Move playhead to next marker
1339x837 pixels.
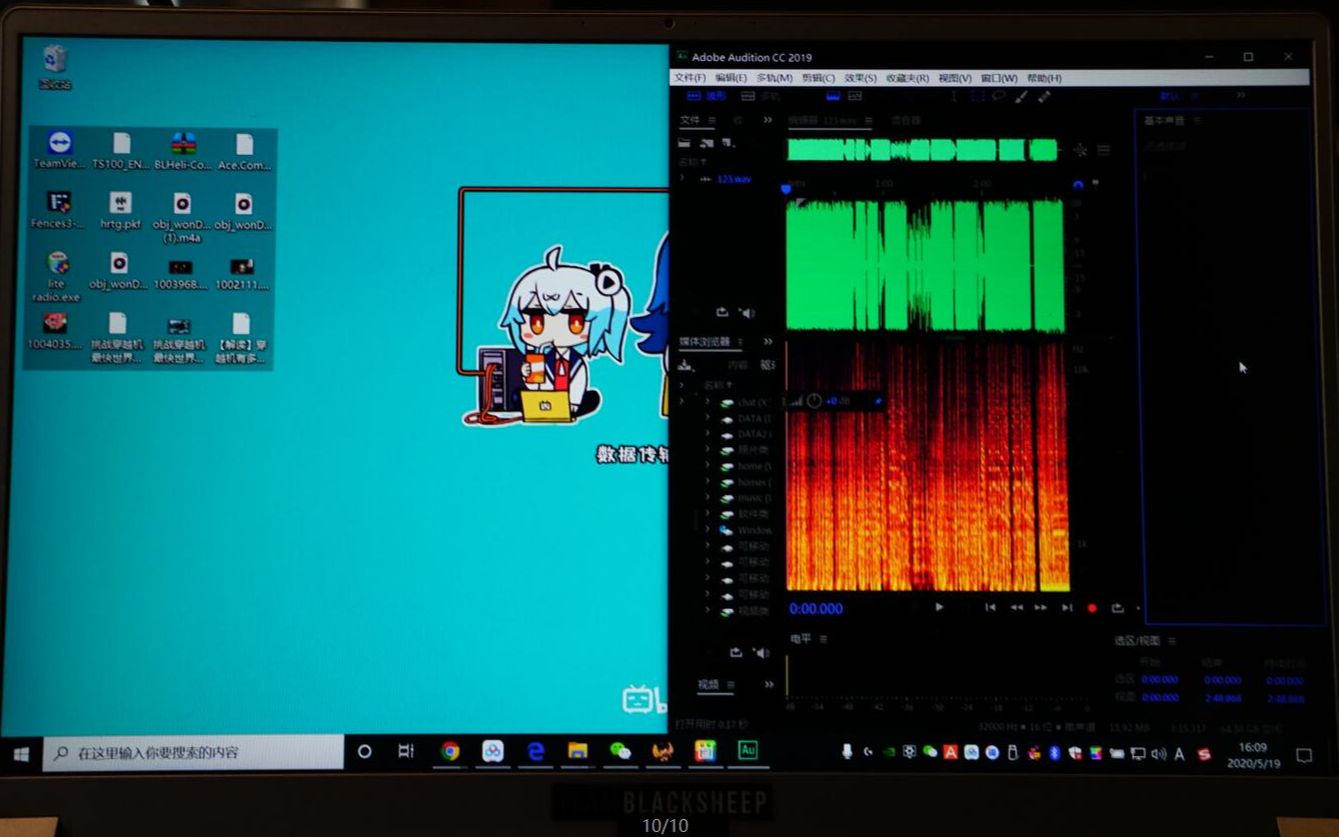pos(1067,607)
